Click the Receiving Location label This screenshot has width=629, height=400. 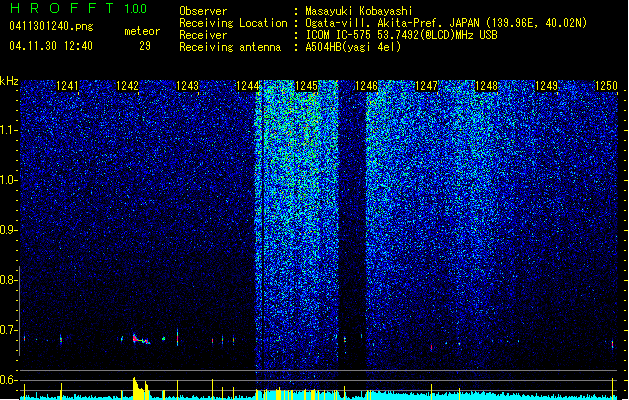tap(233, 23)
